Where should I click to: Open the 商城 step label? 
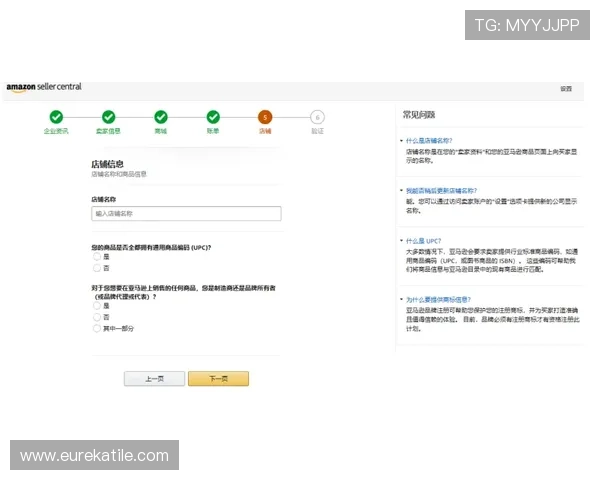[x=161, y=131]
